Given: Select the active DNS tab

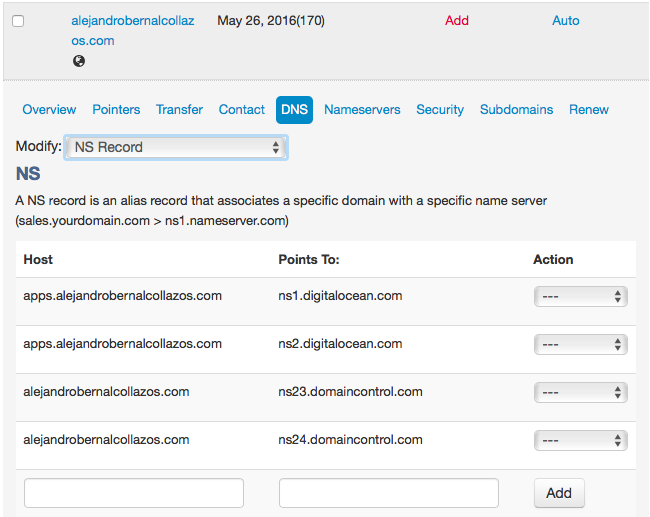Looking at the screenshot, I should (x=294, y=110).
